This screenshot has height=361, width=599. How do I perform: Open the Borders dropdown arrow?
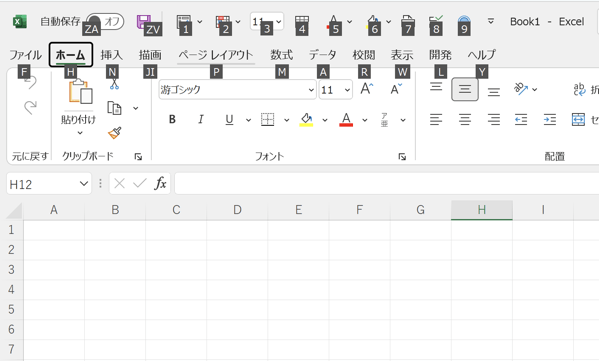287,120
